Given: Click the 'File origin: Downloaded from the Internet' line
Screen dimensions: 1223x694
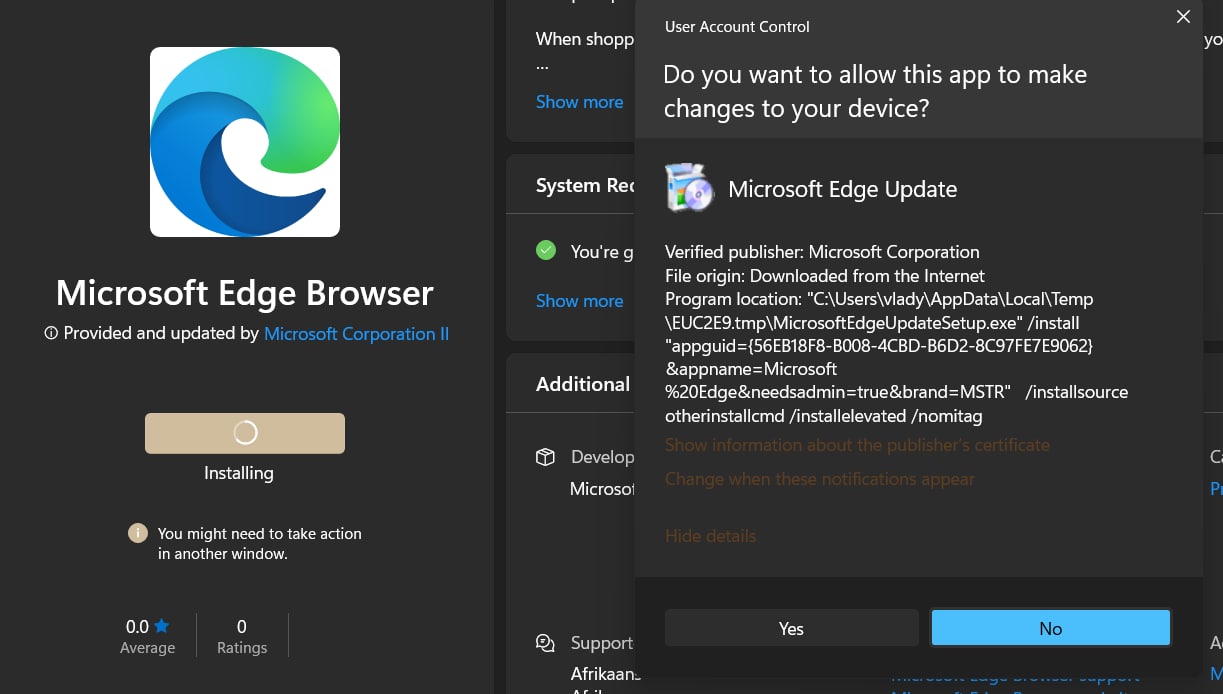Looking at the screenshot, I should click(x=825, y=276).
